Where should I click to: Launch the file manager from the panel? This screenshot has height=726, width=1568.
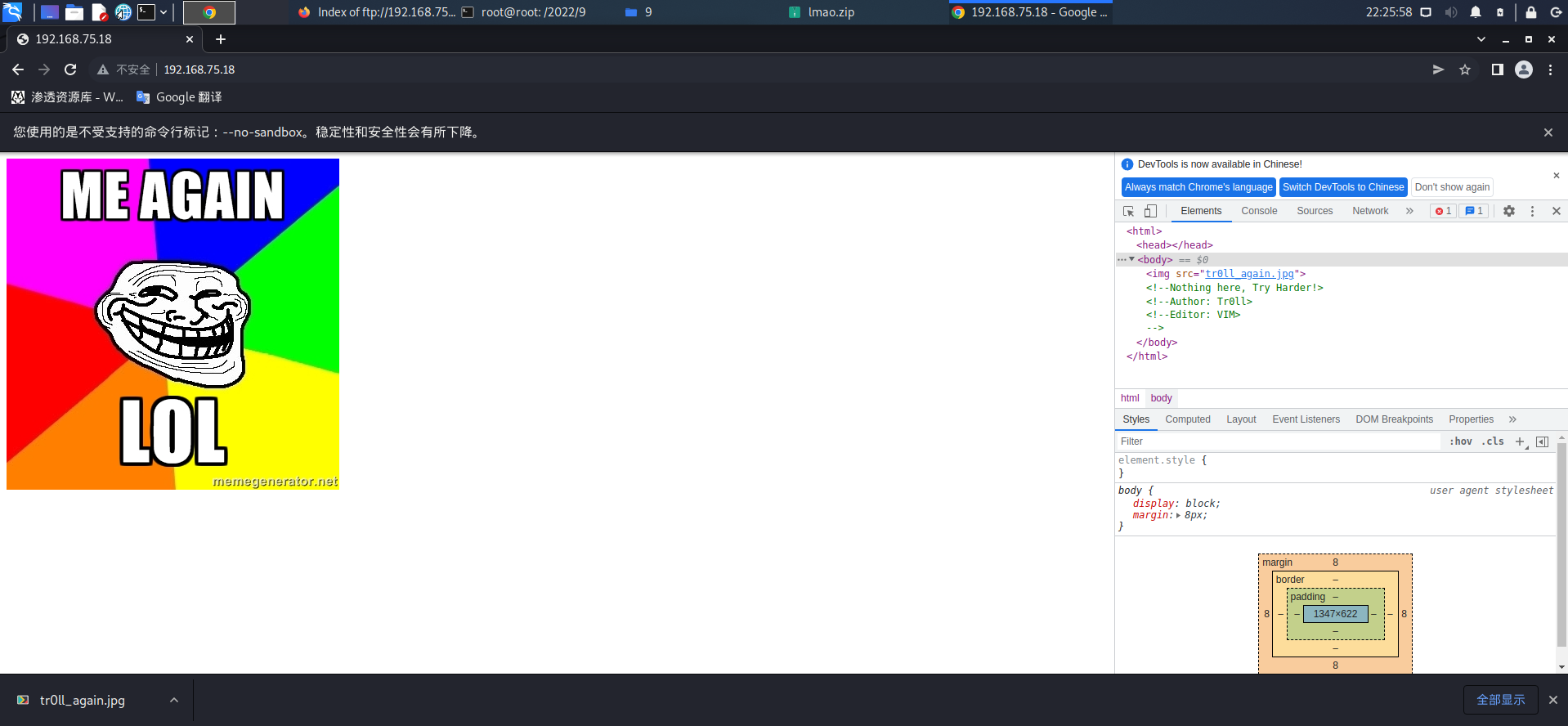click(x=74, y=12)
